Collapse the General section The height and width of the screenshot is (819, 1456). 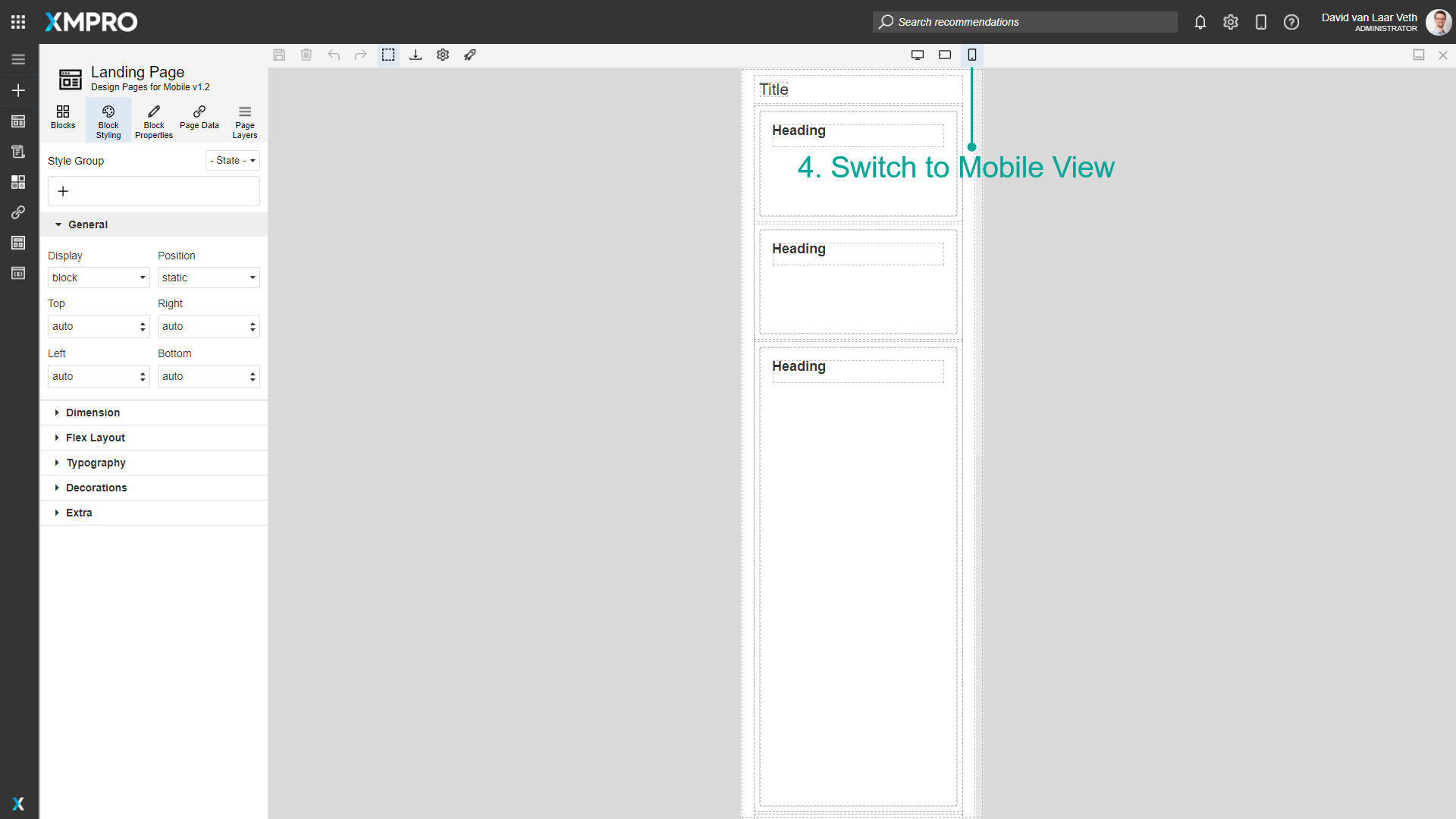87,224
